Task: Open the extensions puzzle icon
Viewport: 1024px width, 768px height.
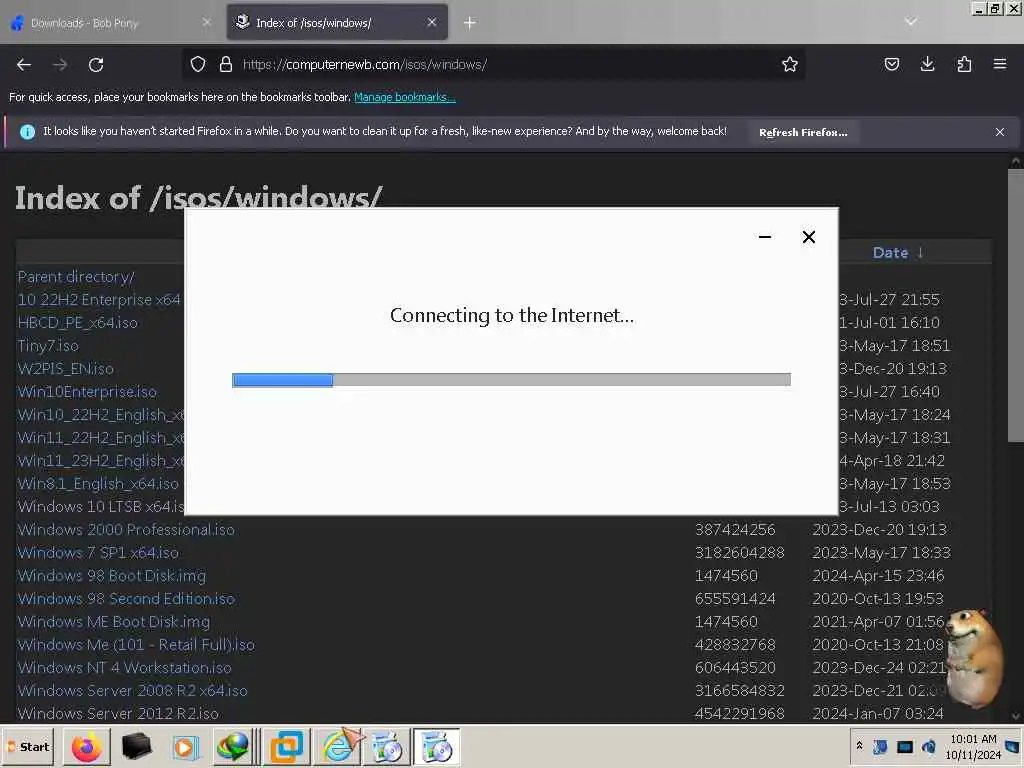Action: 964,64
